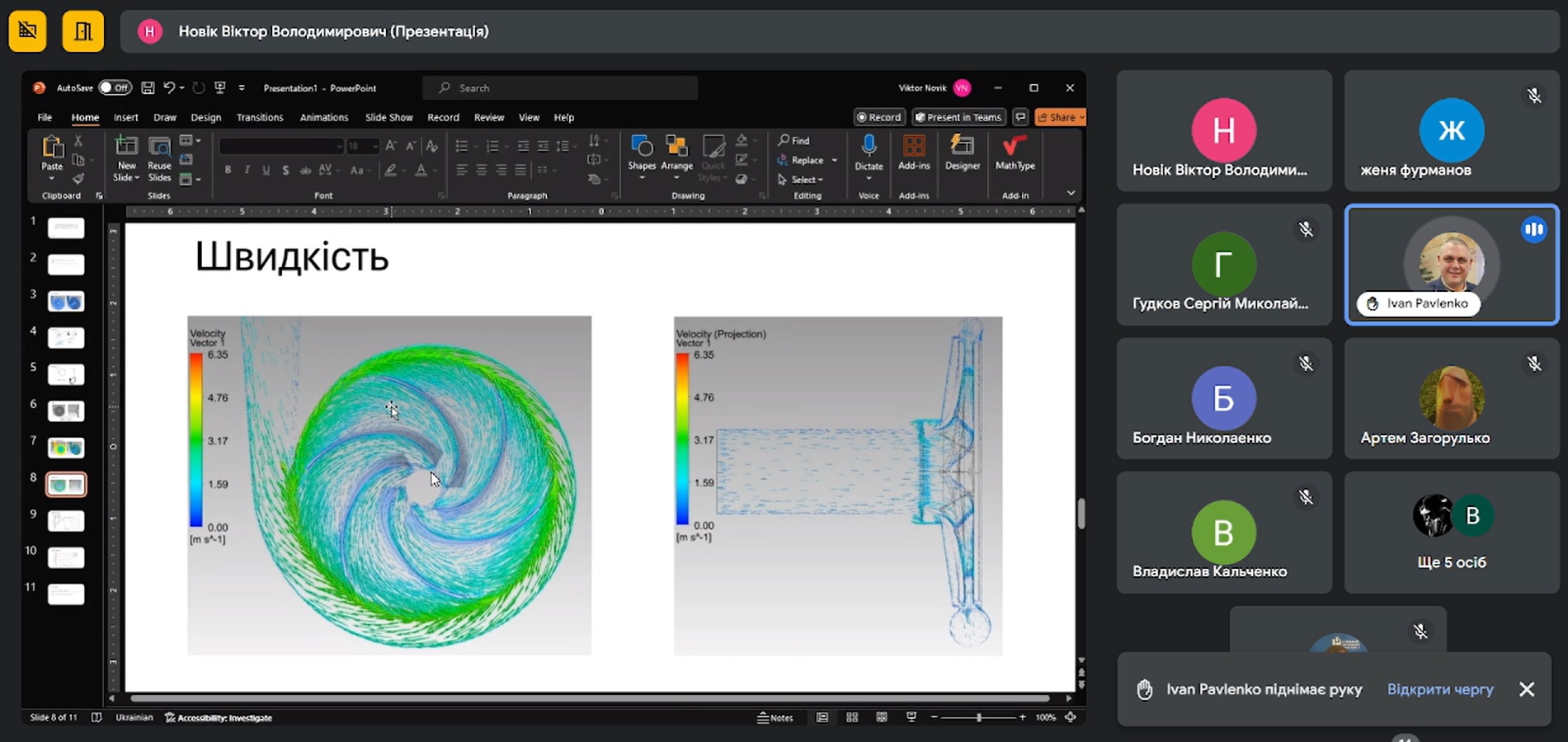Image resolution: width=1568 pixels, height=742 pixels.
Task: Click the Format Painter brush icon
Action: [78, 178]
